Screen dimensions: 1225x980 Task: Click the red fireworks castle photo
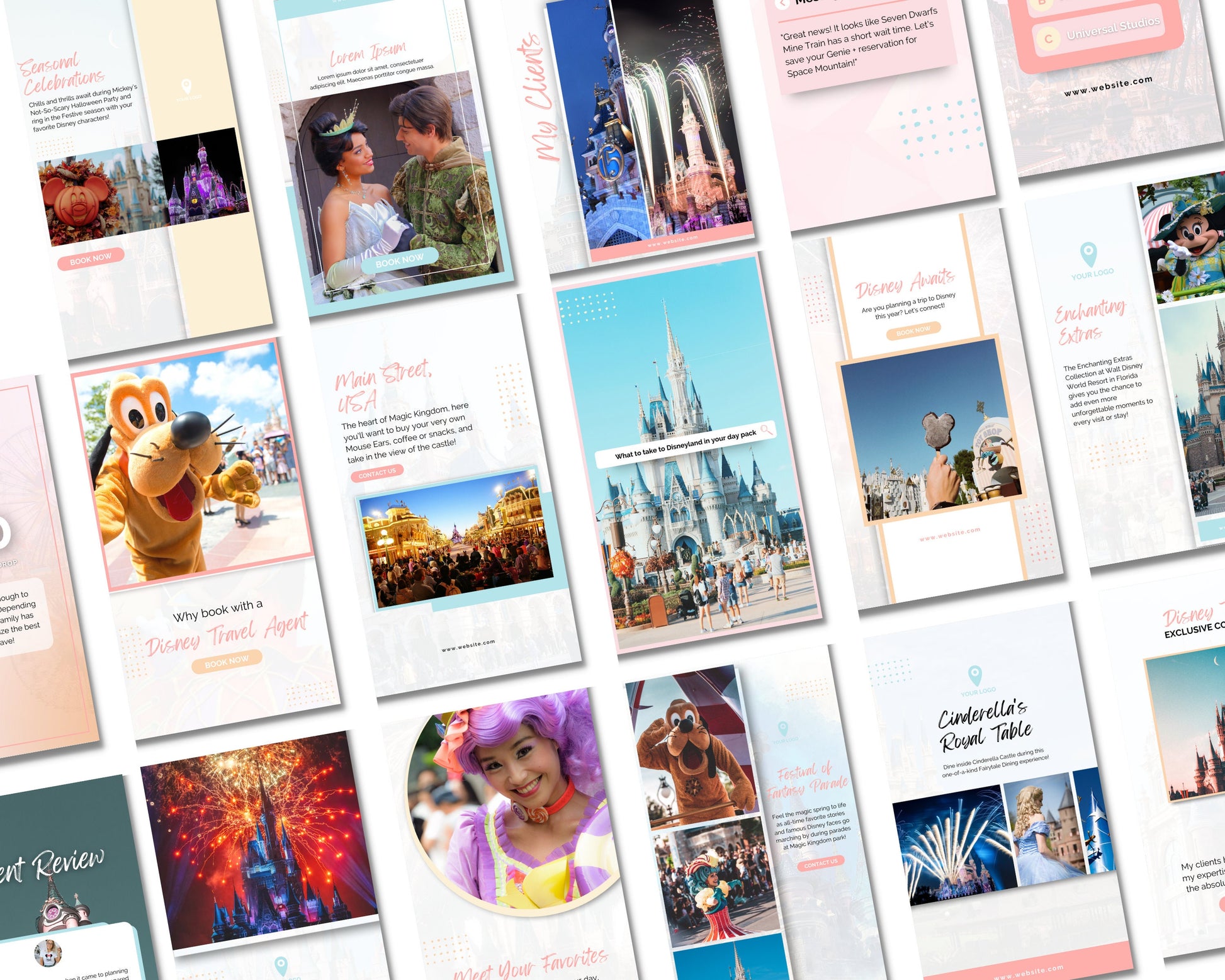tap(259, 840)
